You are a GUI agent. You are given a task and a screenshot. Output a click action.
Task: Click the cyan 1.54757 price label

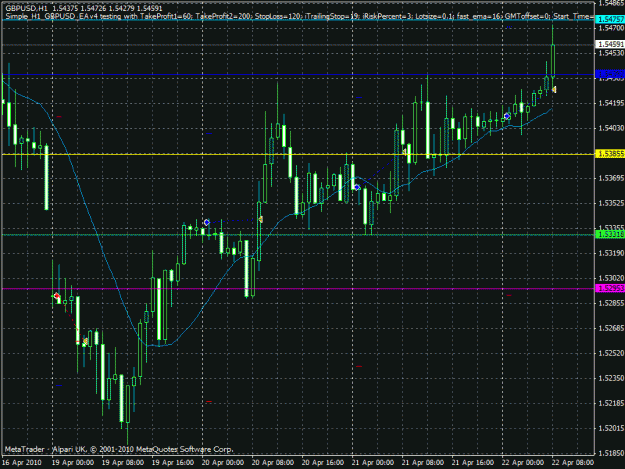[610, 19]
